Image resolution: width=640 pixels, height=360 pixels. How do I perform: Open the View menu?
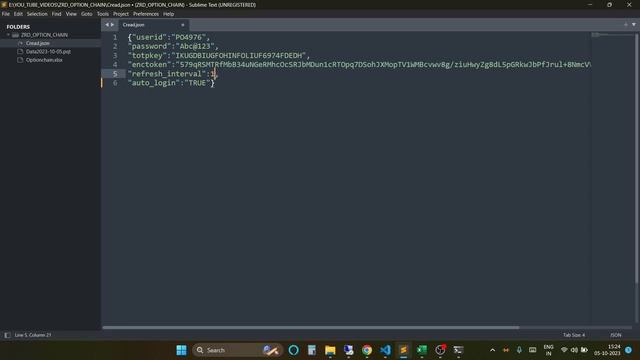(x=71, y=14)
